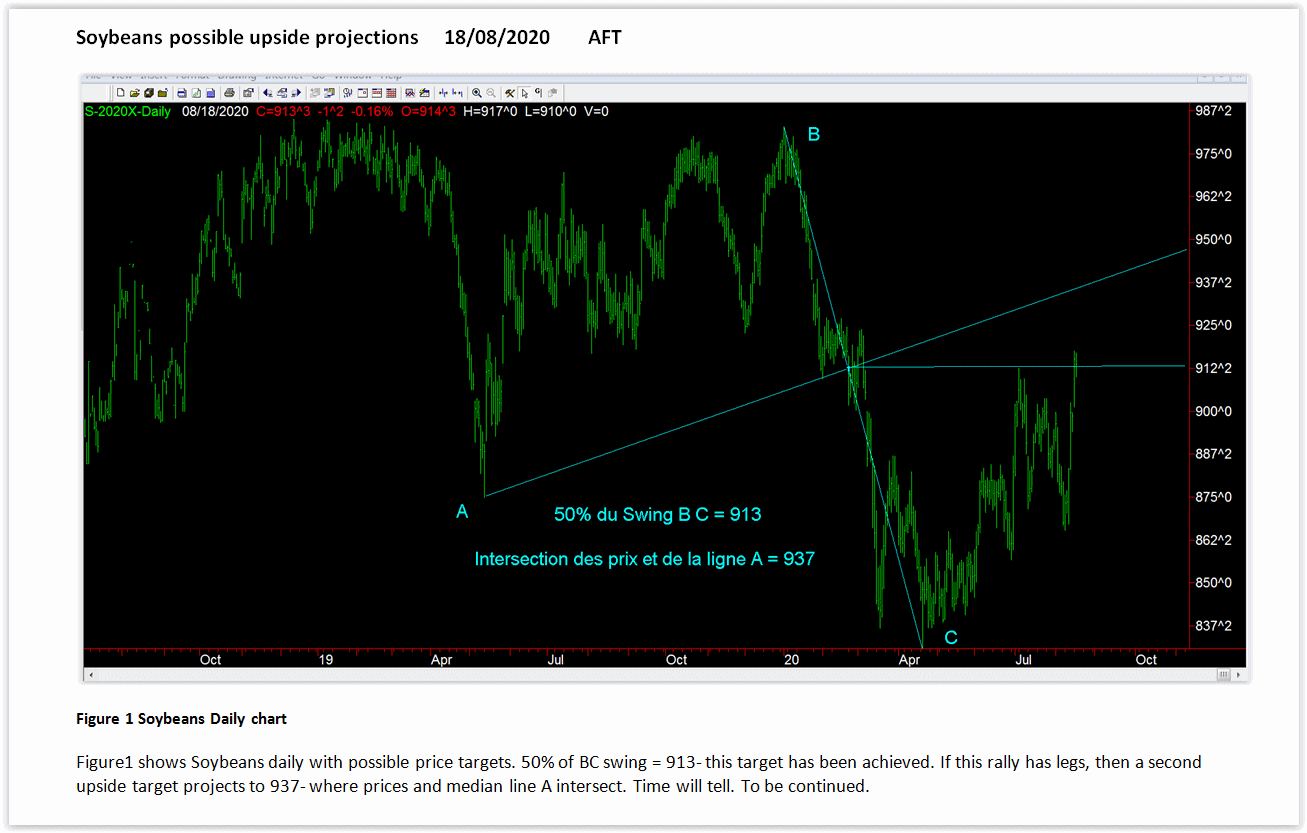Click point C label at swing low
This screenshot has height=833, width=1307.
pyautogui.click(x=950, y=637)
